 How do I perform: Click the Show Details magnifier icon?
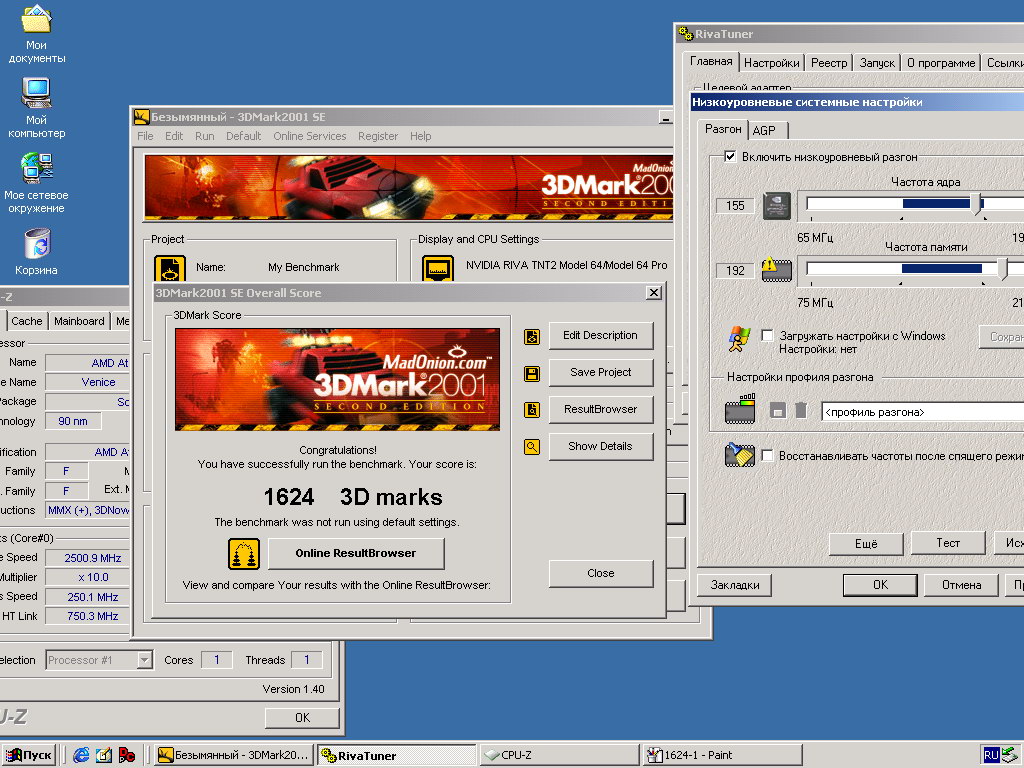[x=532, y=447]
